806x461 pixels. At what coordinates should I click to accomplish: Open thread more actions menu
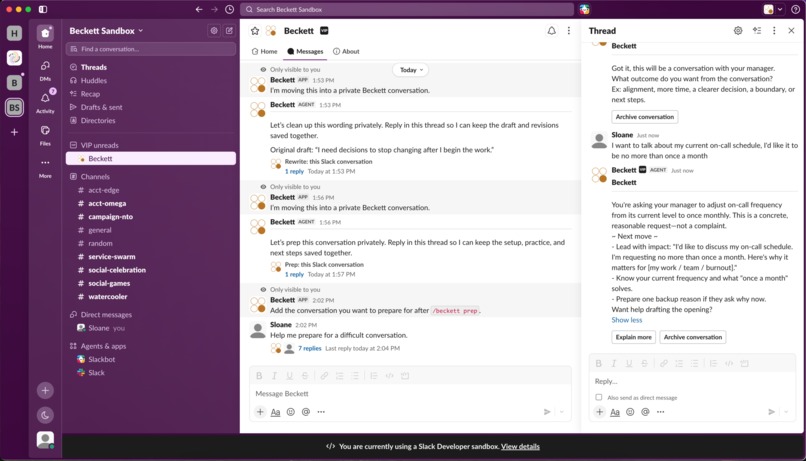pyautogui.click(x=774, y=31)
